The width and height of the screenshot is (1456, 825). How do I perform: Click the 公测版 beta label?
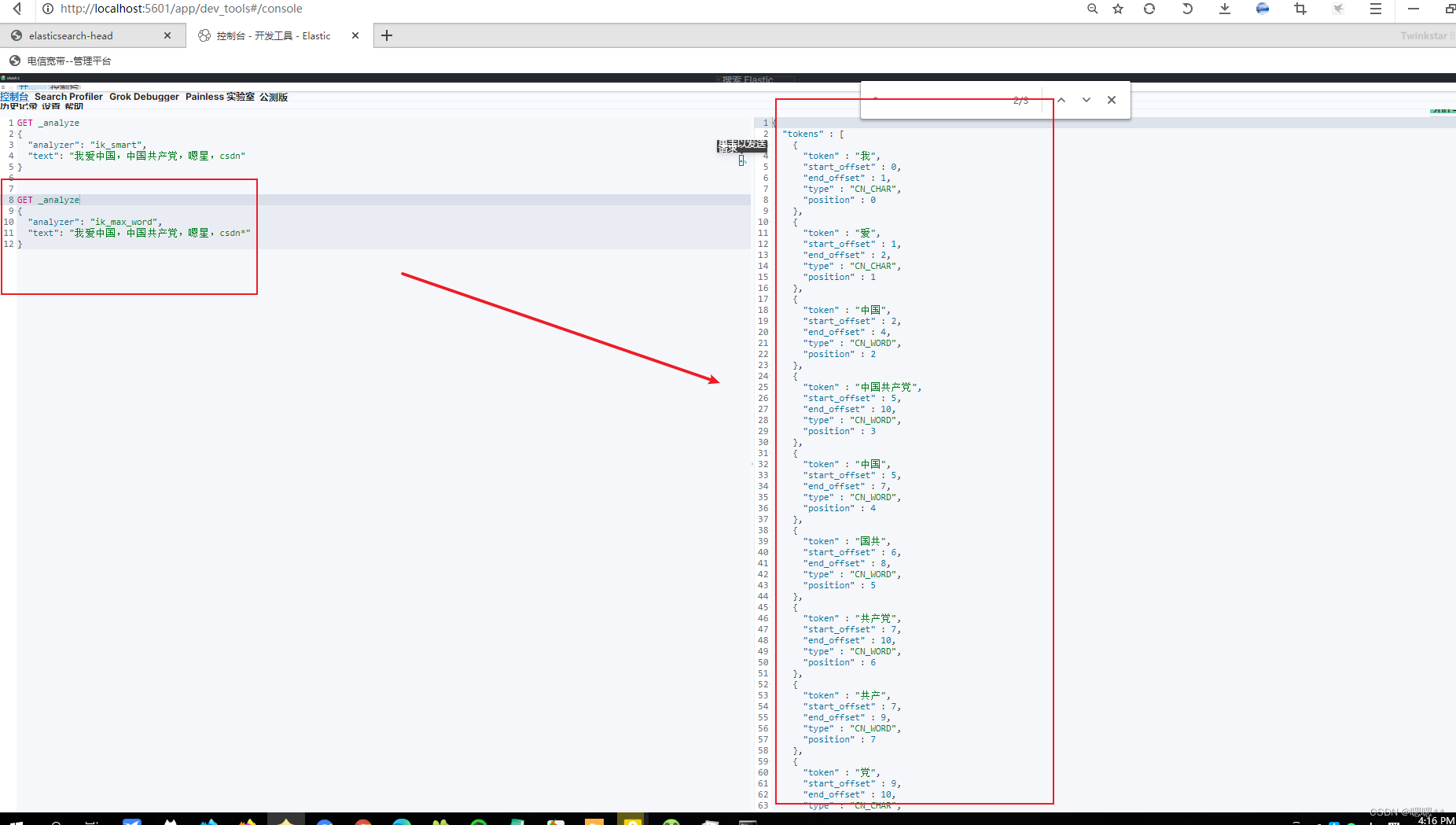(x=274, y=97)
